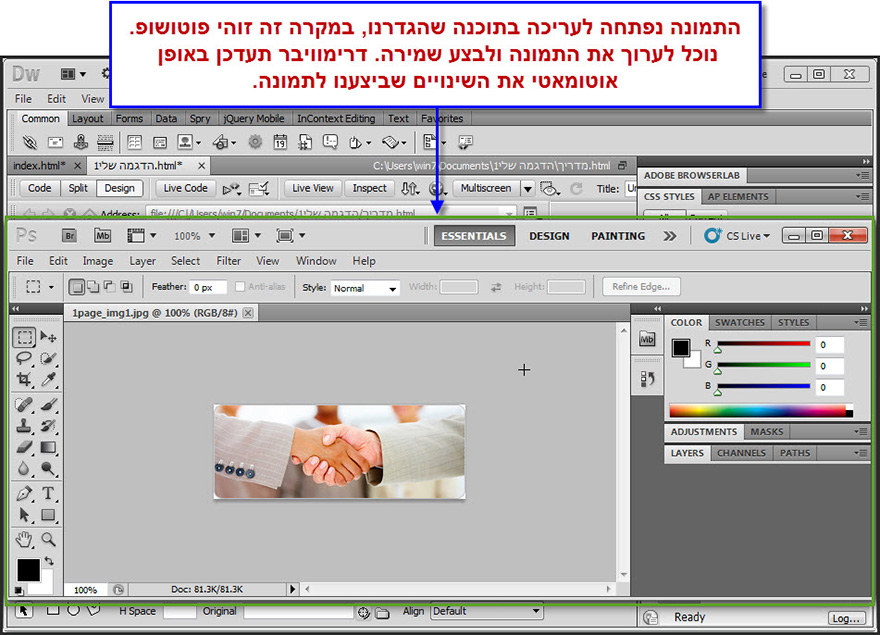Toggle Live View in Dreamweaver
Image resolution: width=880 pixels, height=635 pixels.
[313, 188]
